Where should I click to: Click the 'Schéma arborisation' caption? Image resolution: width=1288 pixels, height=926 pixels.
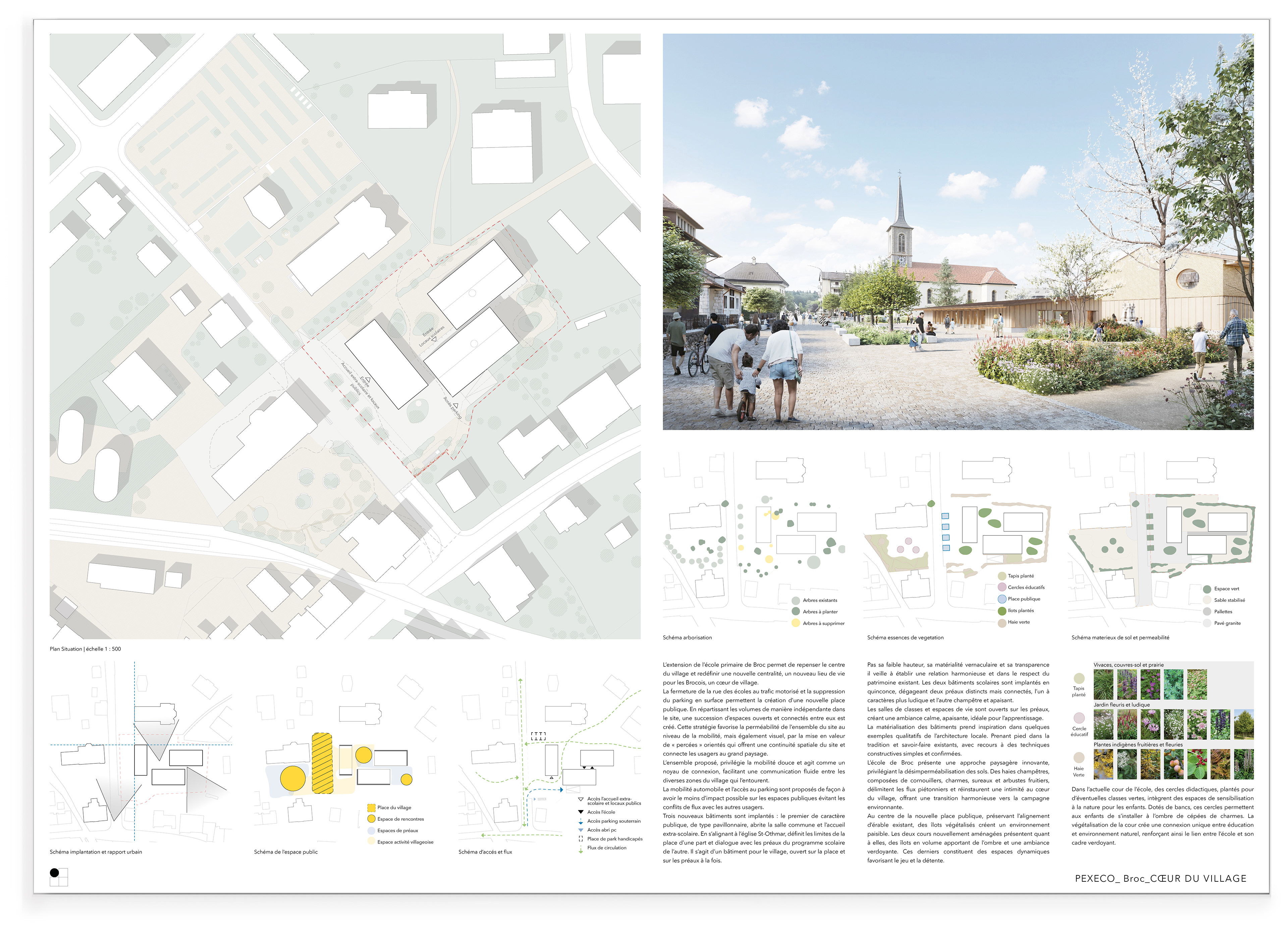(x=687, y=638)
